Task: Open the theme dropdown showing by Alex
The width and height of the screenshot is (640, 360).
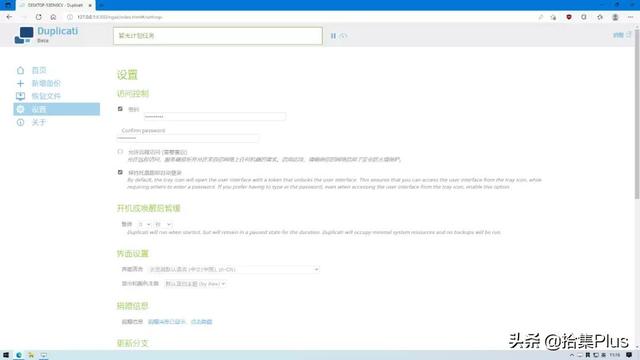Action: 195,284
